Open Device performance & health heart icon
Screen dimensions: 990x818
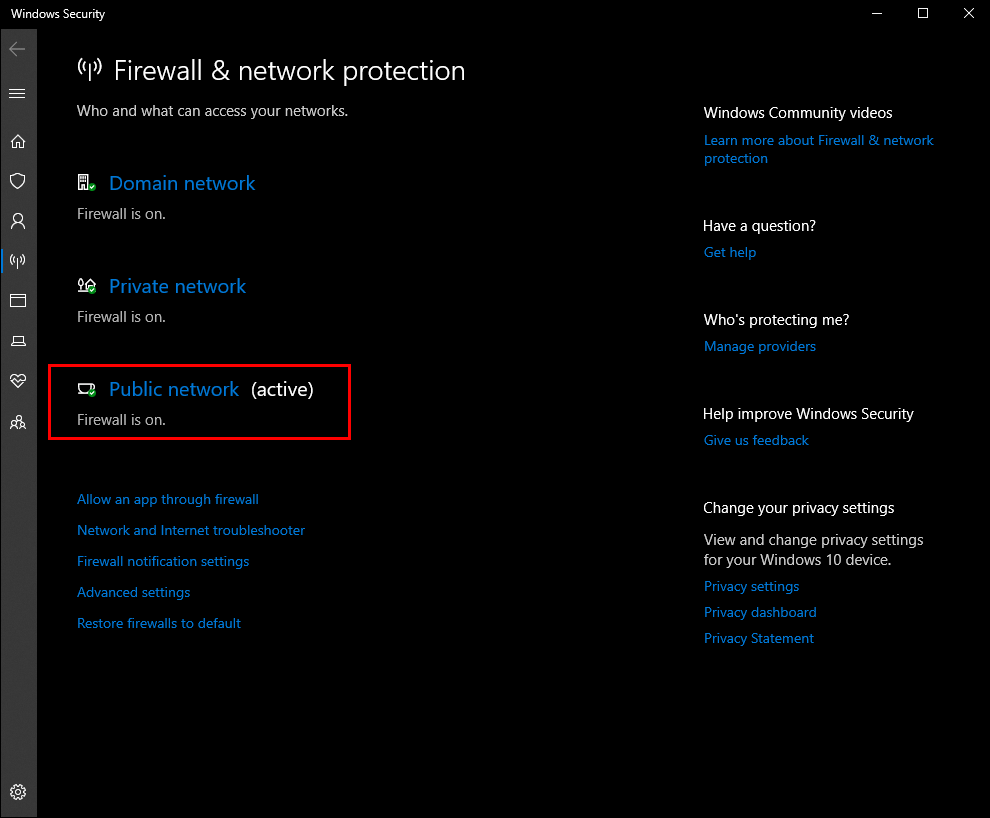coord(17,381)
